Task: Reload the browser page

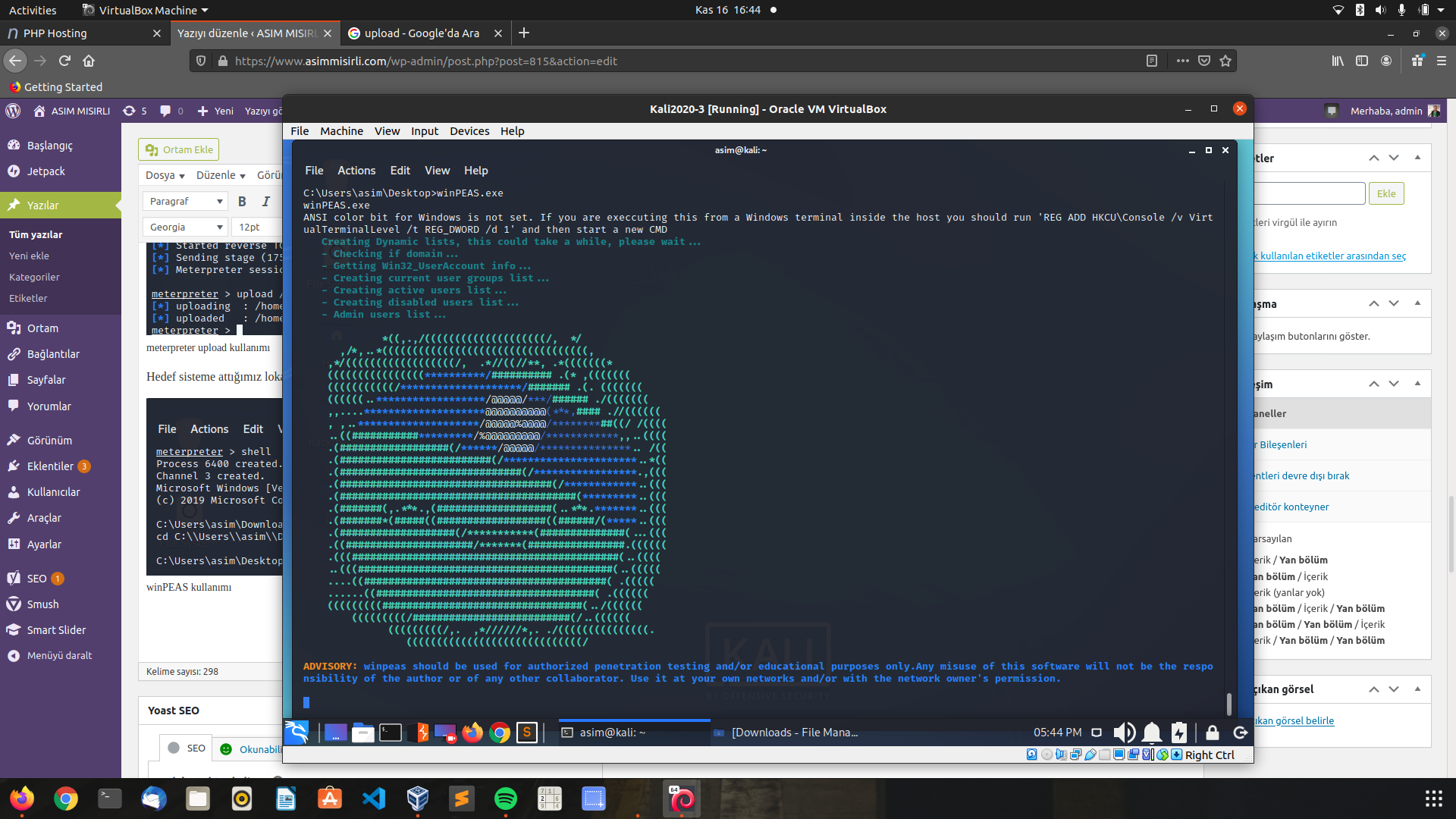Action: 64,61
